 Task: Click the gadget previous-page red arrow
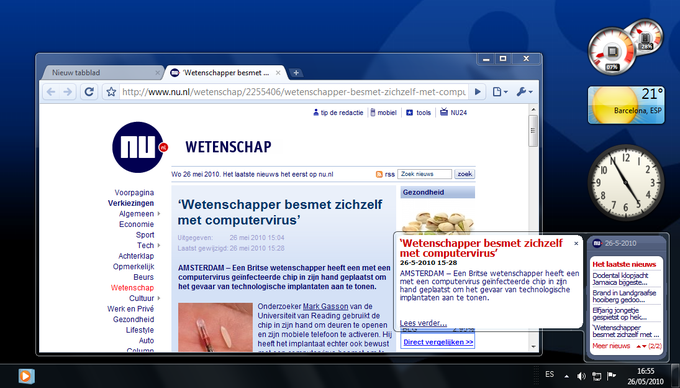638,346
